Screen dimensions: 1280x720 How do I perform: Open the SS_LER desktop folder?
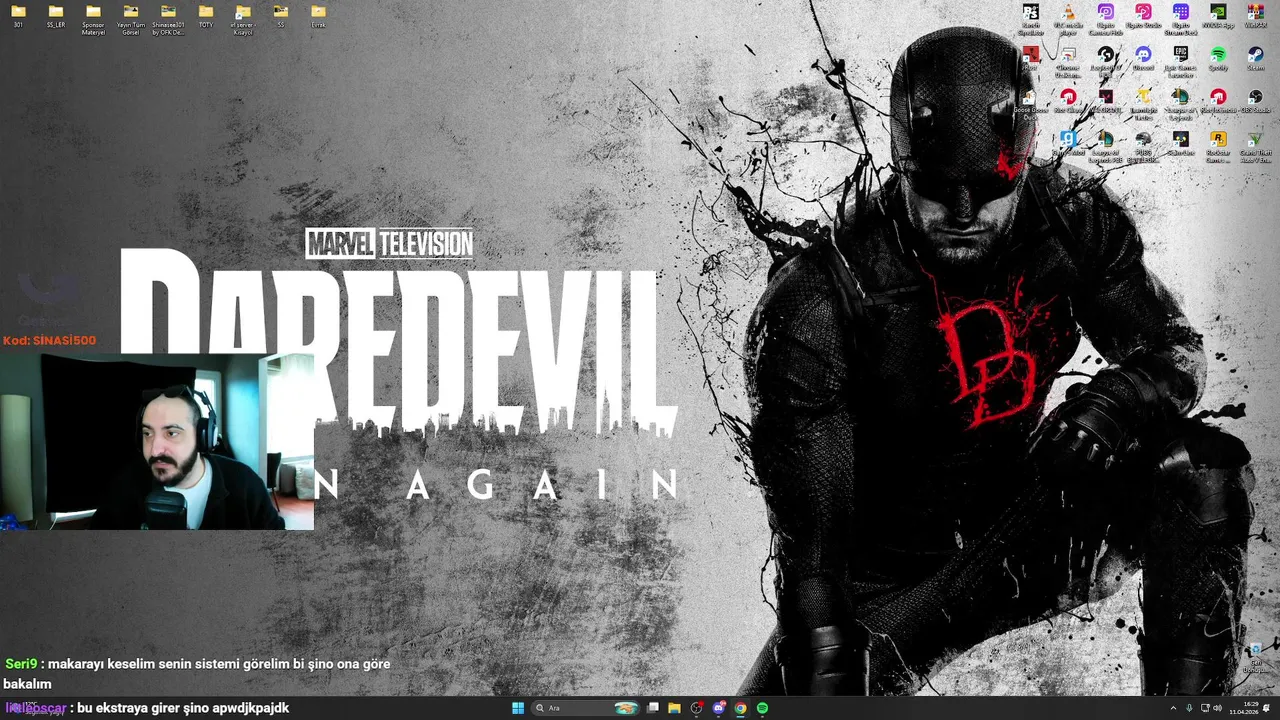coord(56,16)
